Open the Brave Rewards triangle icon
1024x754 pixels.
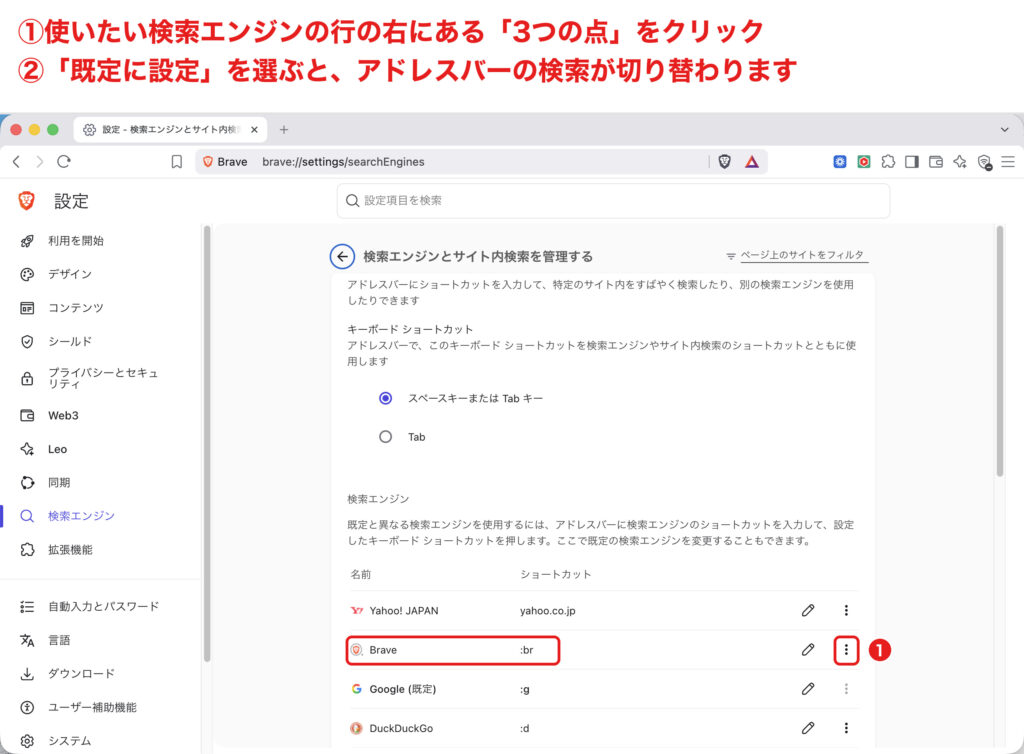tap(752, 162)
